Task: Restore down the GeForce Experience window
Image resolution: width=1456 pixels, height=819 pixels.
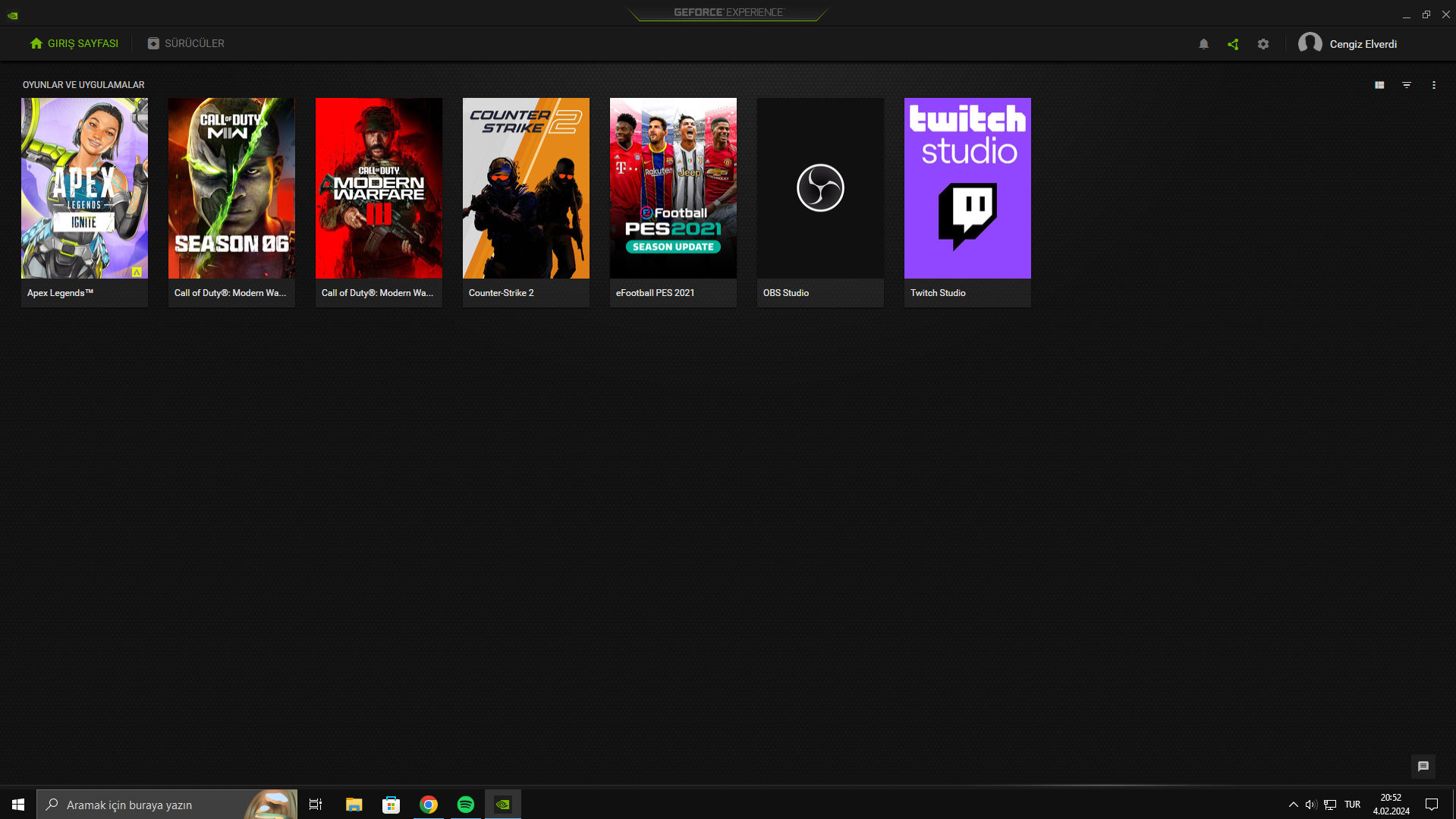Action: (1426, 14)
